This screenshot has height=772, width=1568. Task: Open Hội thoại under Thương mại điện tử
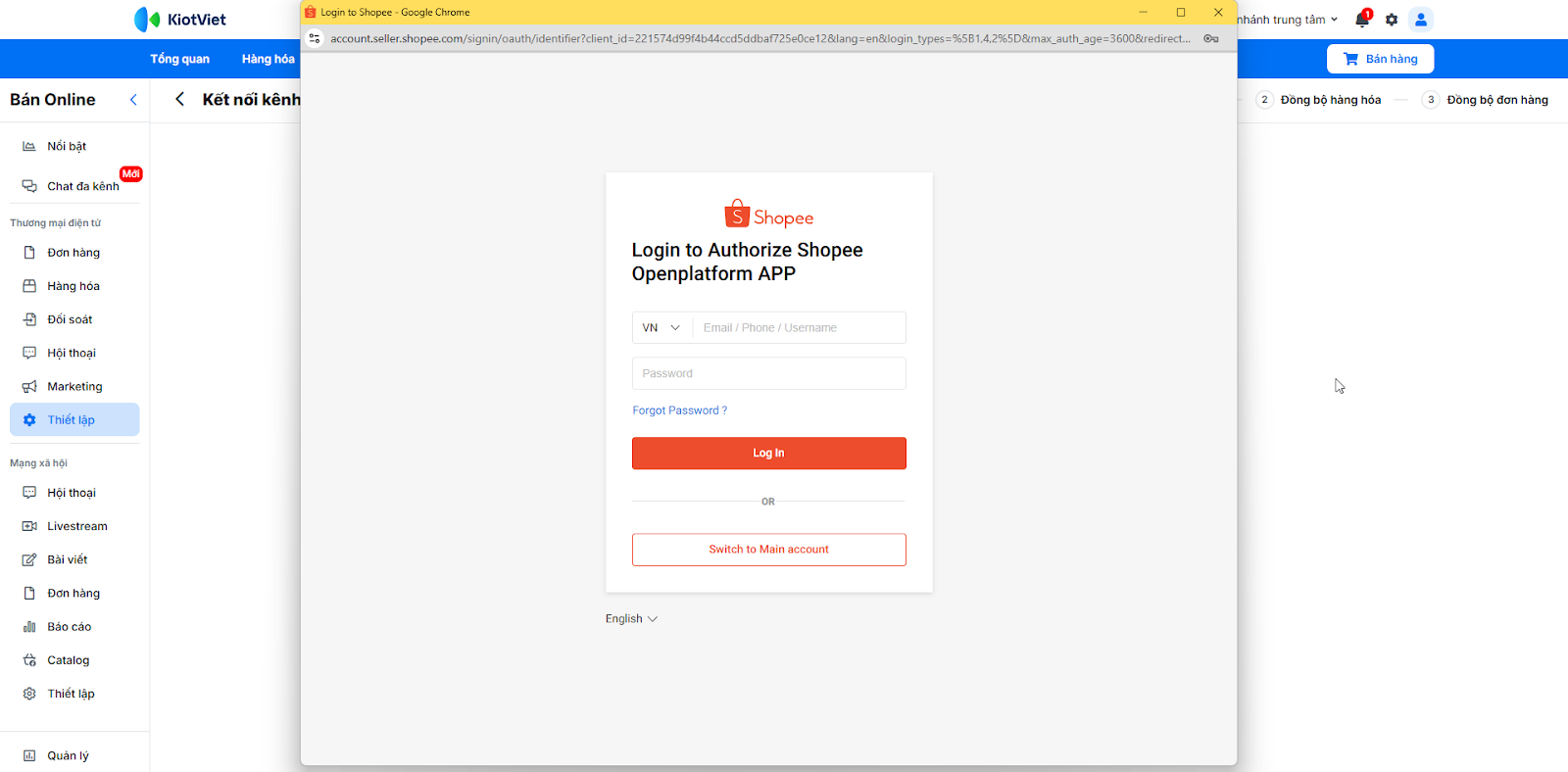(x=74, y=353)
